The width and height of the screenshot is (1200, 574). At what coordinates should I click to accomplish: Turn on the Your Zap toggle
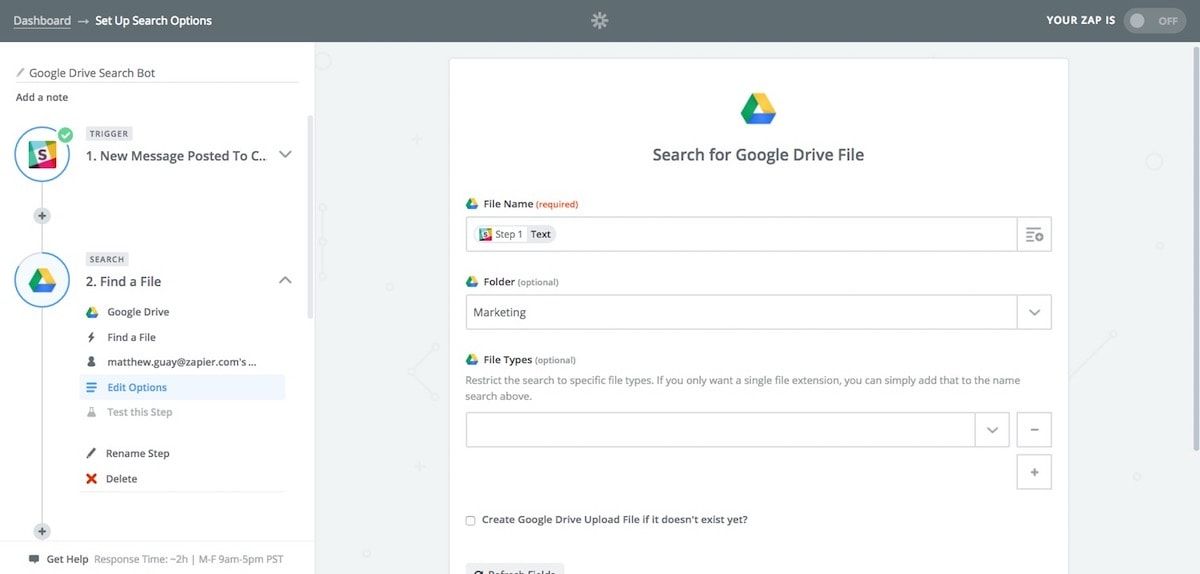click(1154, 20)
